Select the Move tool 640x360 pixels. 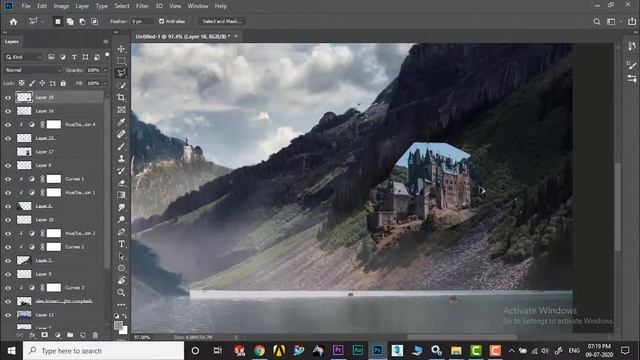coord(121,49)
